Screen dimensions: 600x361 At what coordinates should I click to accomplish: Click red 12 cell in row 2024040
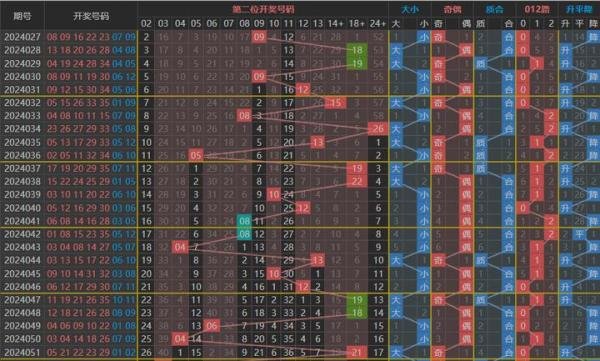click(303, 208)
